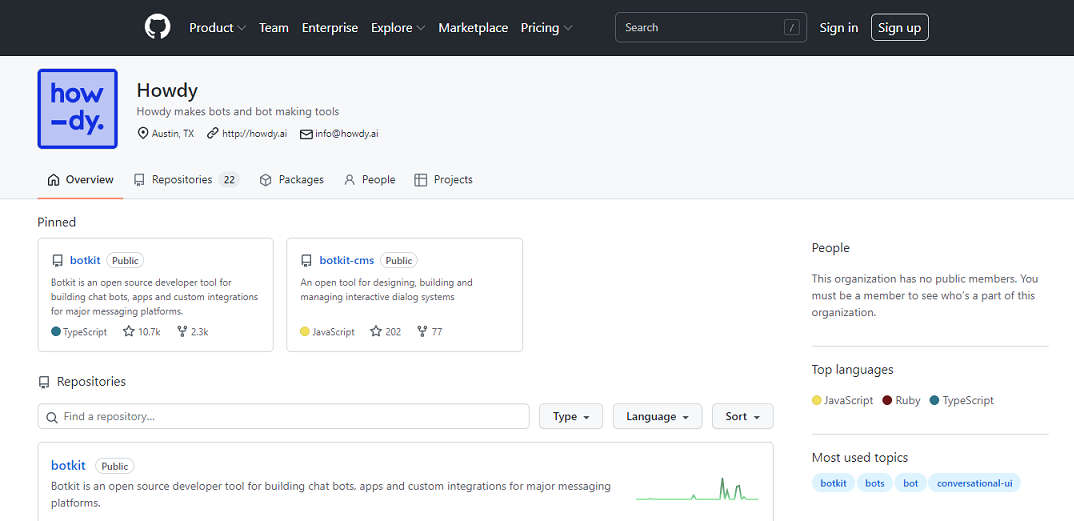1074x521 pixels.
Task: Open the Sort dropdown
Action: (742, 416)
